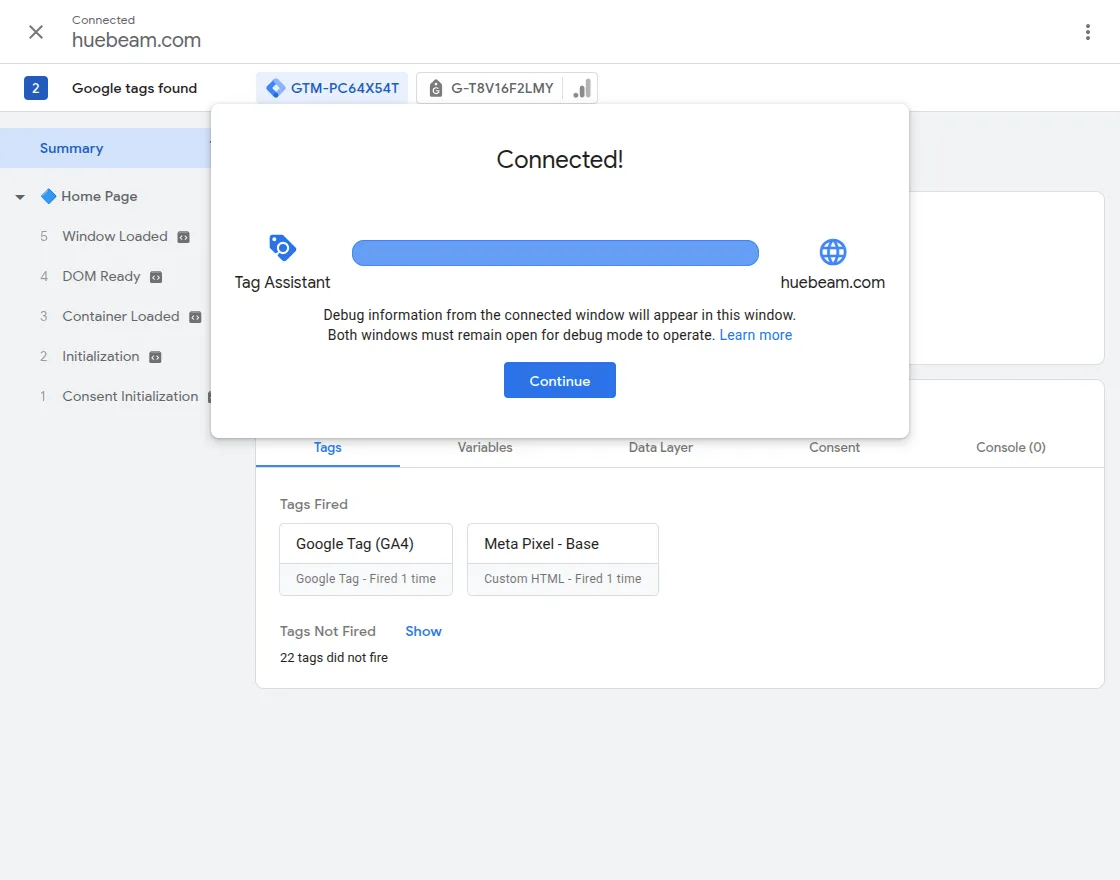Image resolution: width=1120 pixels, height=880 pixels.
Task: Click the blue connection progress bar
Action: [555, 253]
